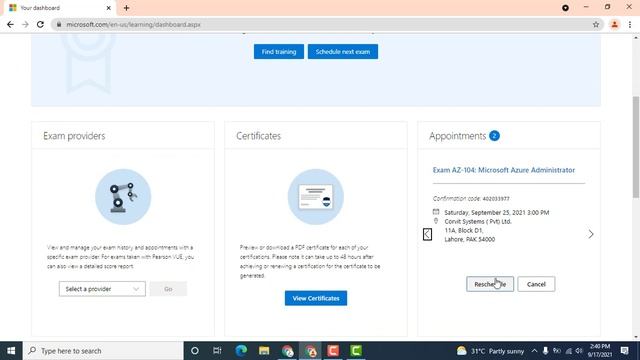This screenshot has height=360, width=640.
Task: Click the browser forward arrow
Action: [25, 24]
